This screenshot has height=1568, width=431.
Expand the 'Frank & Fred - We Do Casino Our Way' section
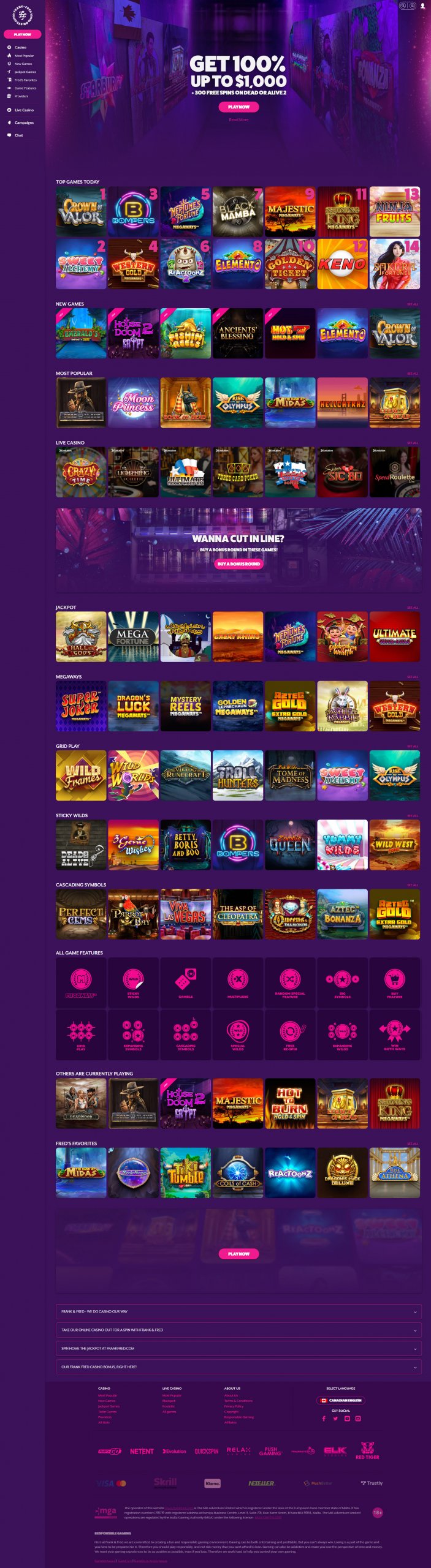point(238,1311)
